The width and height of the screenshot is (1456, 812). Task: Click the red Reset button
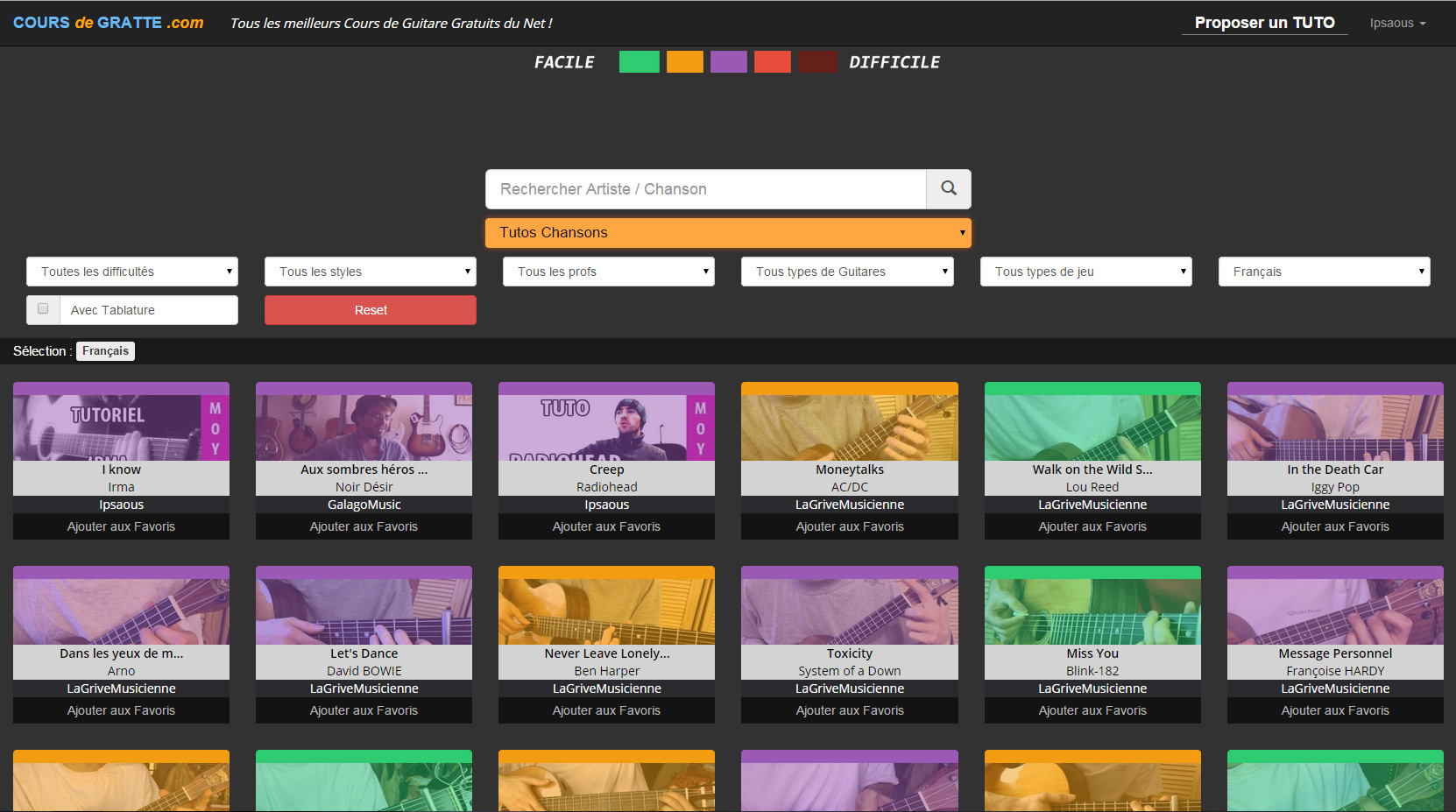point(371,310)
